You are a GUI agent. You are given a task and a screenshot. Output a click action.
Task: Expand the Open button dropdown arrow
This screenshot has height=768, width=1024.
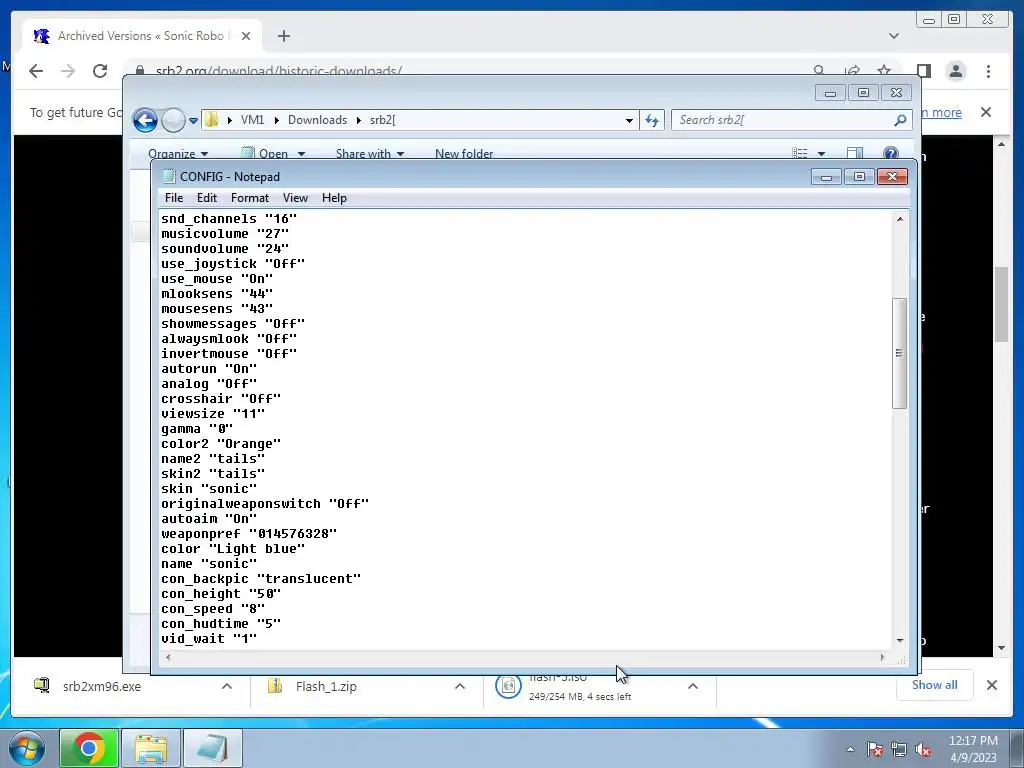click(x=301, y=154)
